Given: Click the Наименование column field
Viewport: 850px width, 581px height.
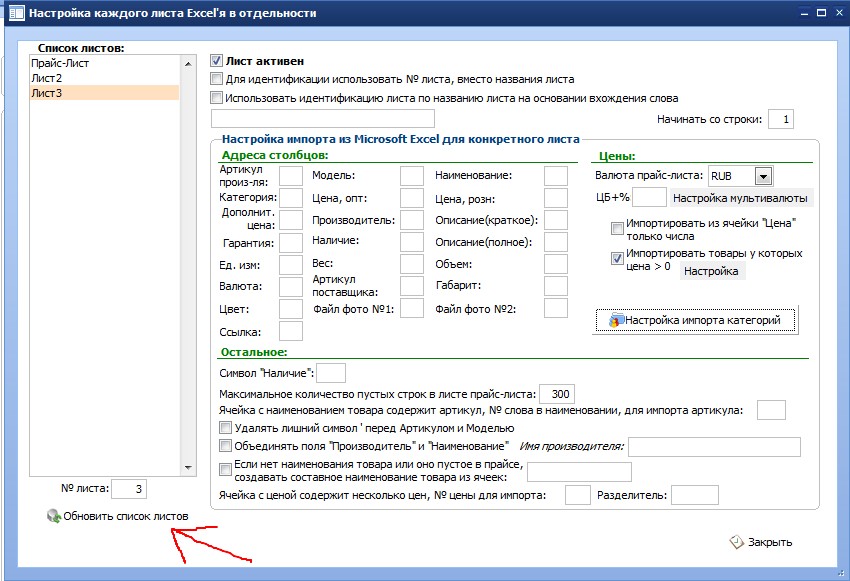Looking at the screenshot, I should (556, 176).
